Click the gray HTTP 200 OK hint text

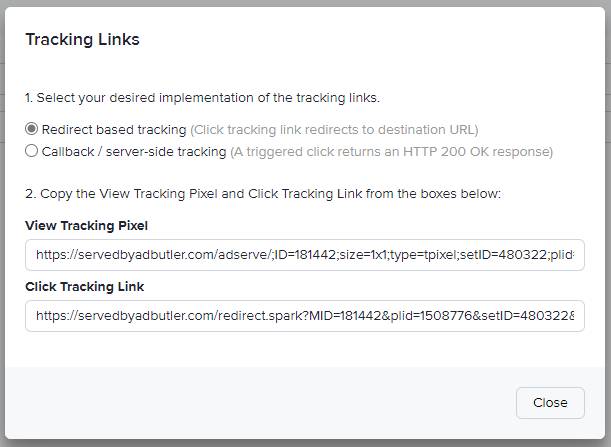(391, 152)
